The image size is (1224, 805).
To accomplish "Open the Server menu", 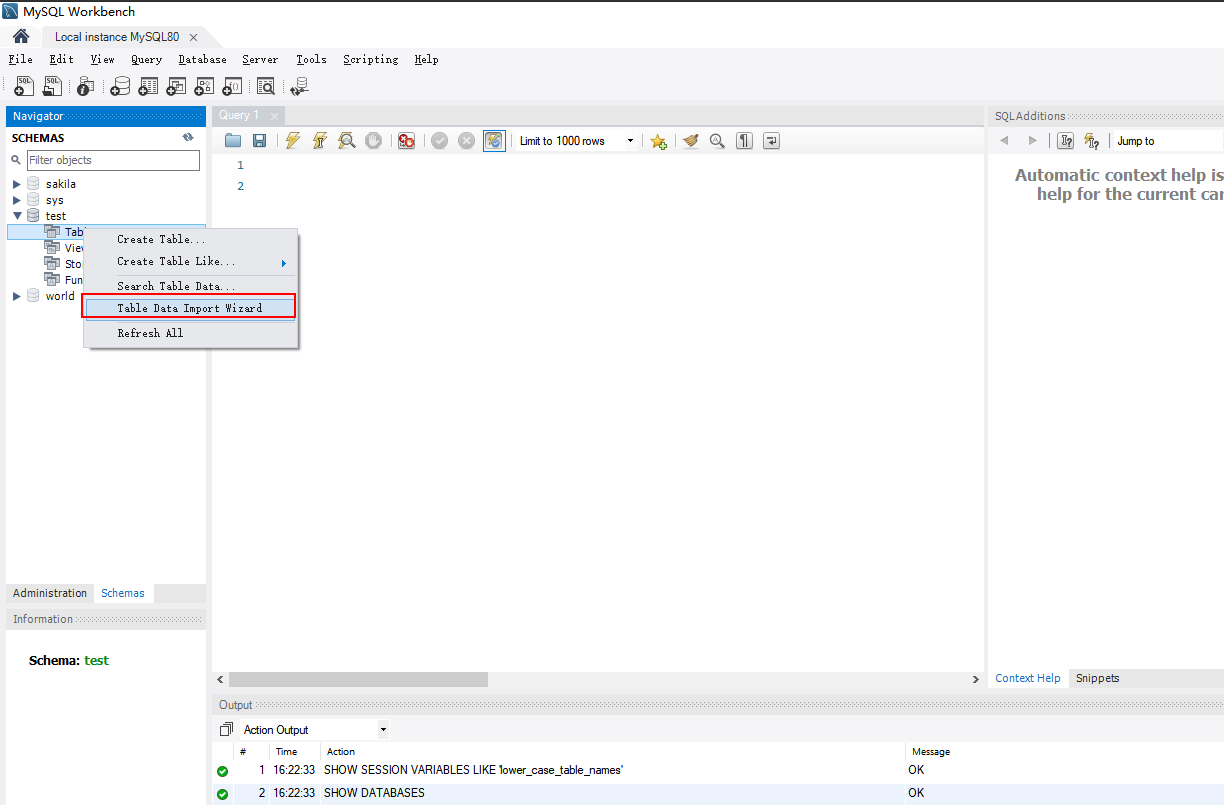I will (x=260, y=60).
